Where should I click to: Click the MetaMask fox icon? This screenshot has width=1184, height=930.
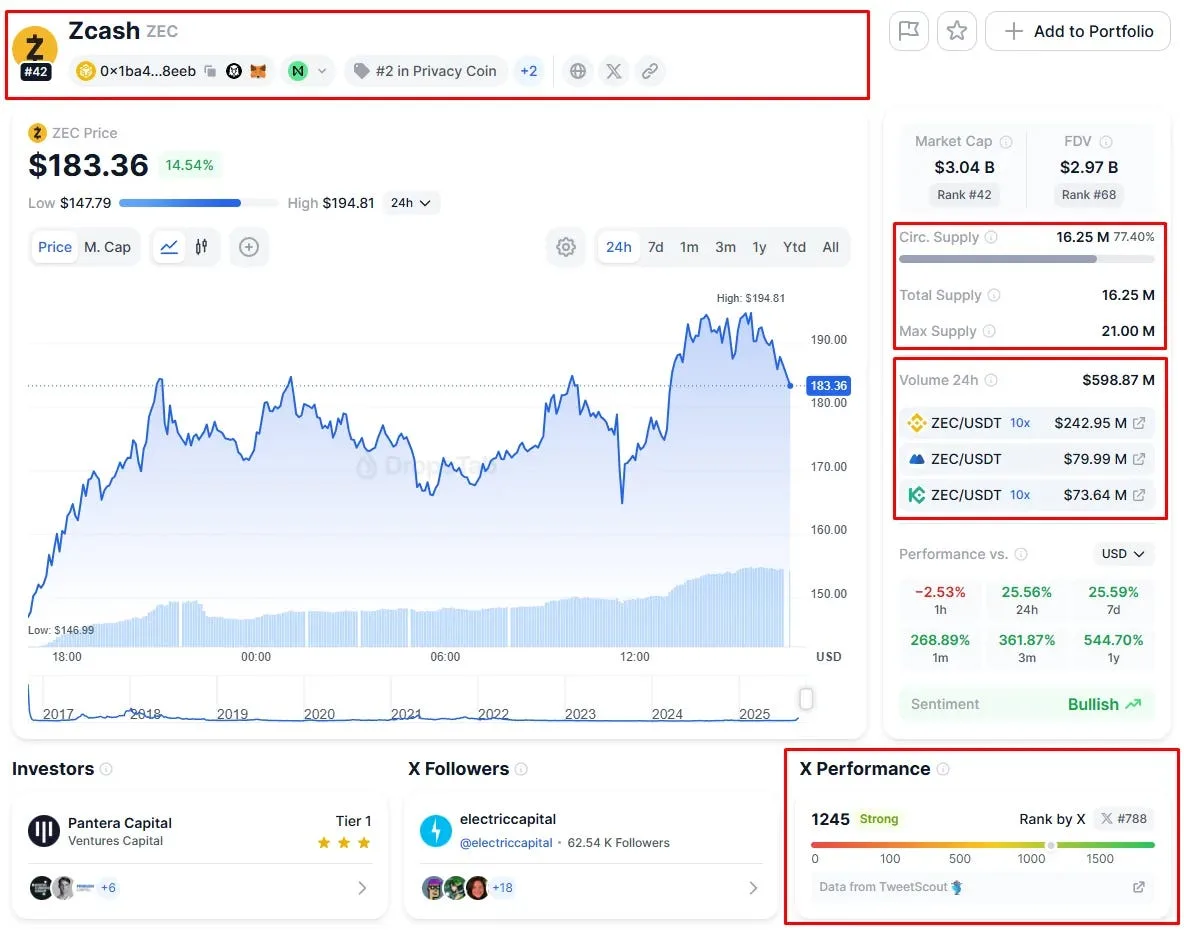click(x=258, y=71)
